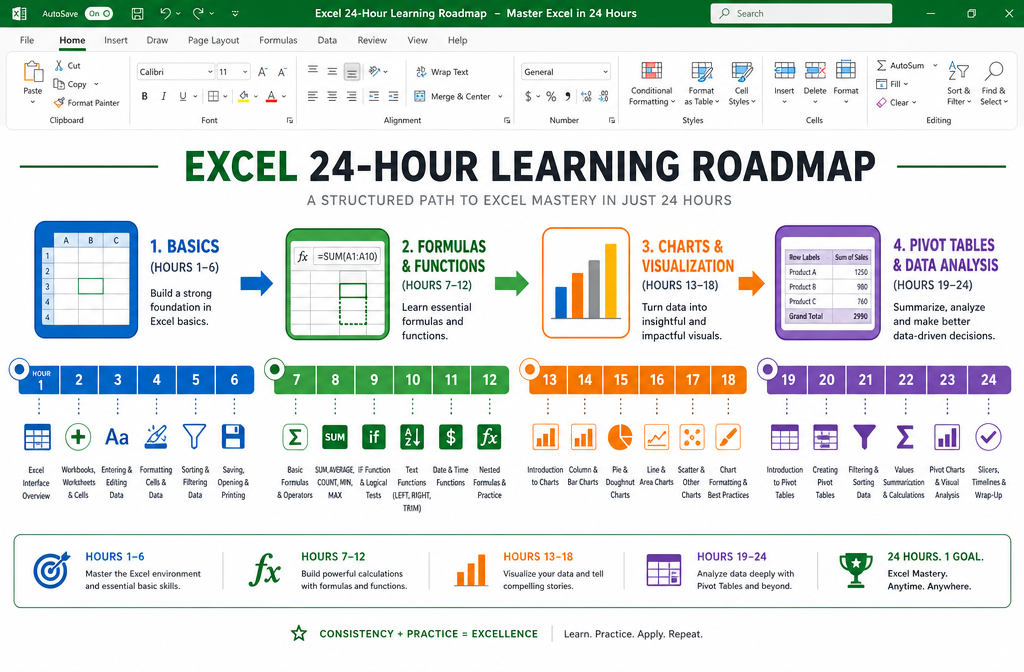Switch to the Data tab
The image size is (1024, 672).
pos(327,40)
